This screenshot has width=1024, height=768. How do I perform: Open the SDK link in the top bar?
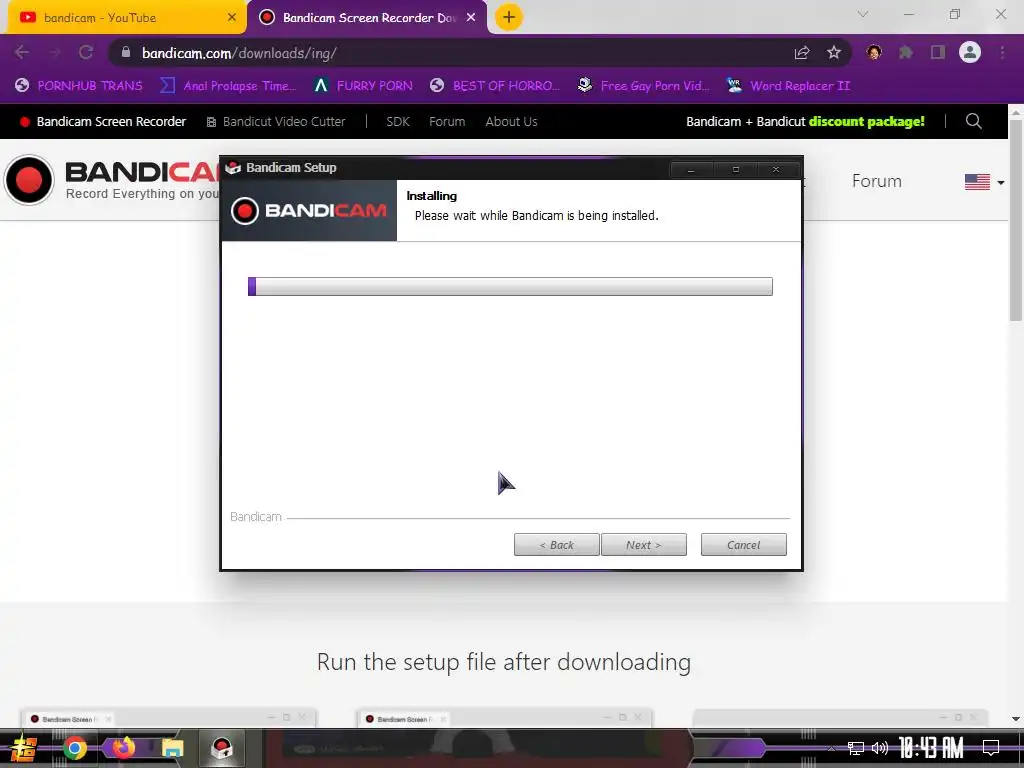click(398, 121)
